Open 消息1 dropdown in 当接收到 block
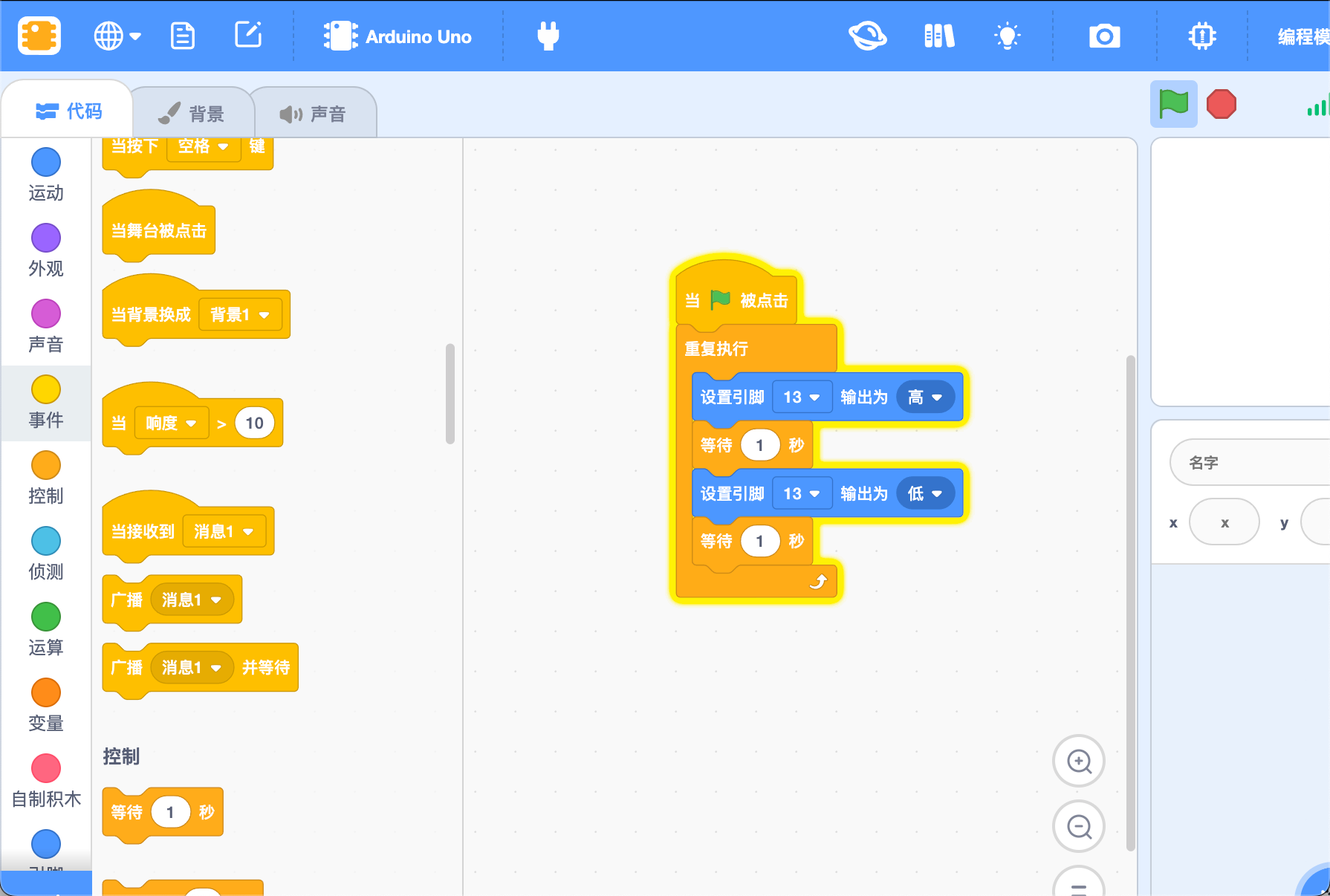Viewport: 1330px width, 896px height. coord(224,531)
